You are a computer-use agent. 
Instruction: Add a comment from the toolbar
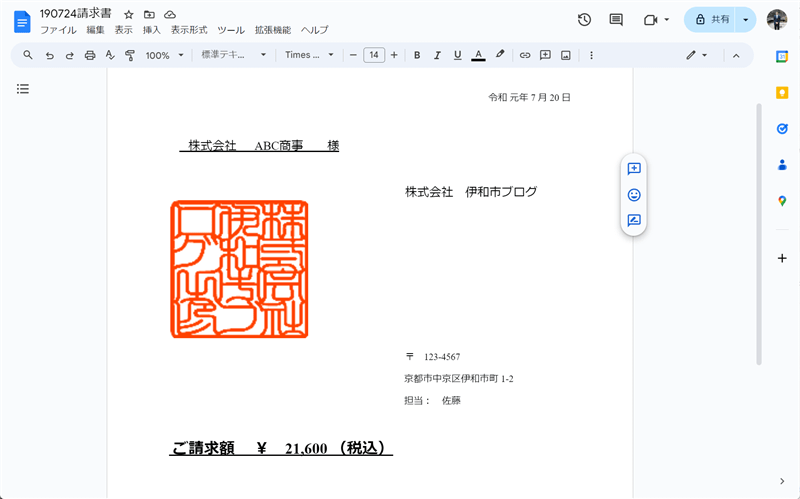tap(545, 55)
